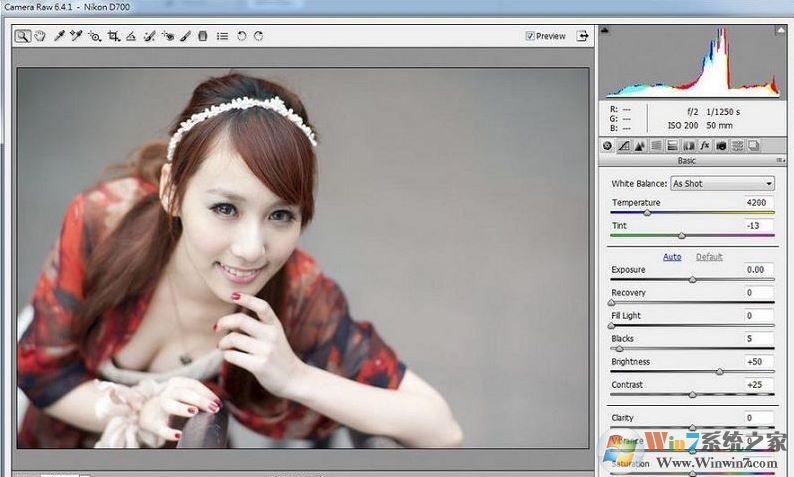Adjust the Temperature slider handle
Image resolution: width=794 pixels, height=477 pixels.
(647, 213)
